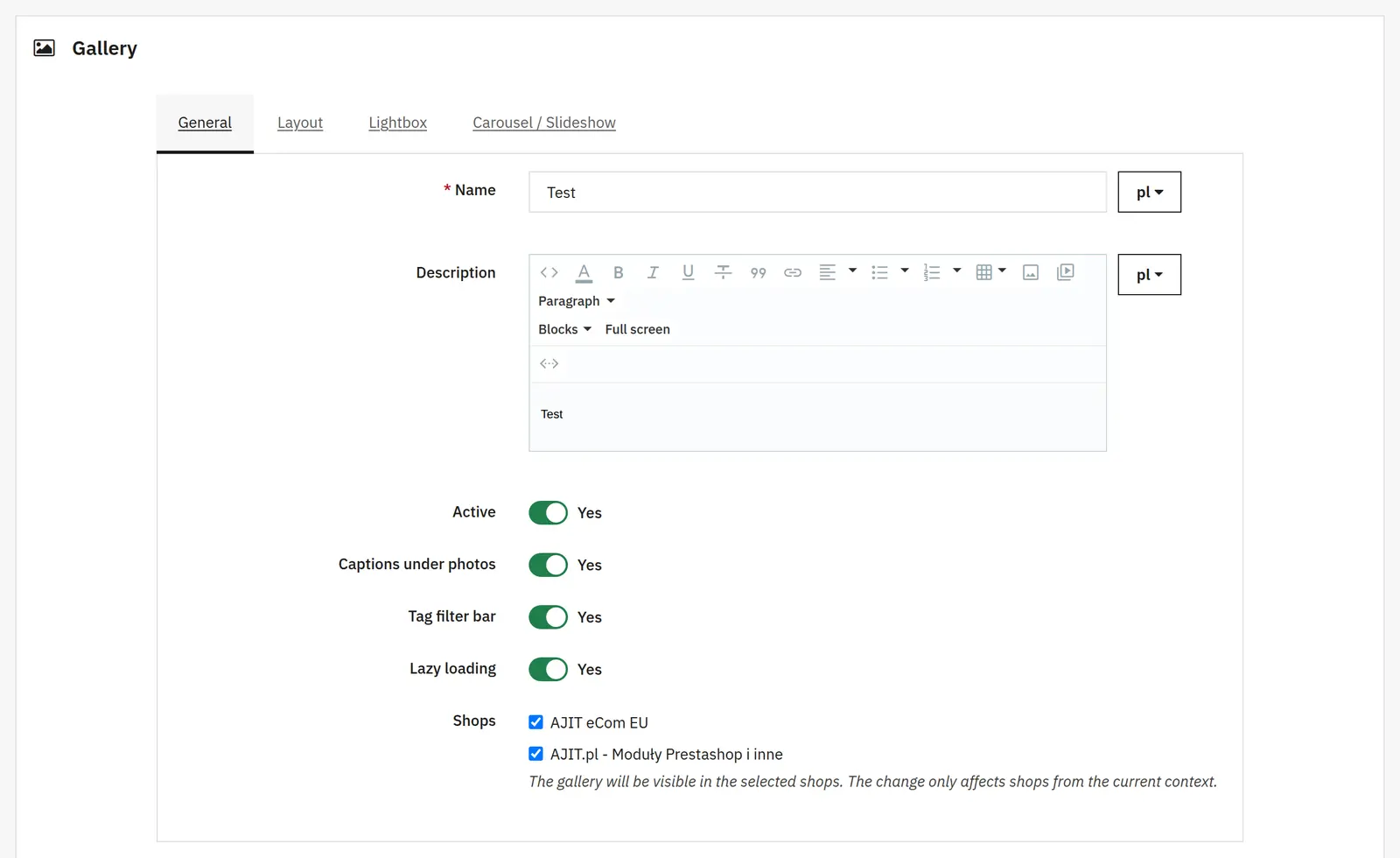Viewport: 1400px width, 858px height.
Task: Click the numbered list icon
Action: pos(932,272)
